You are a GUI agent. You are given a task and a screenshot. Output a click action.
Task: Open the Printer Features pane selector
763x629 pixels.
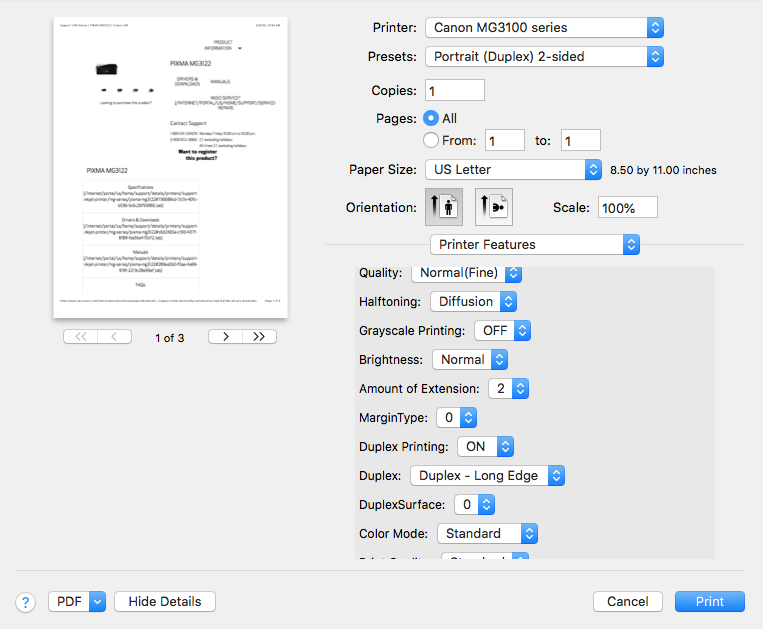535,245
